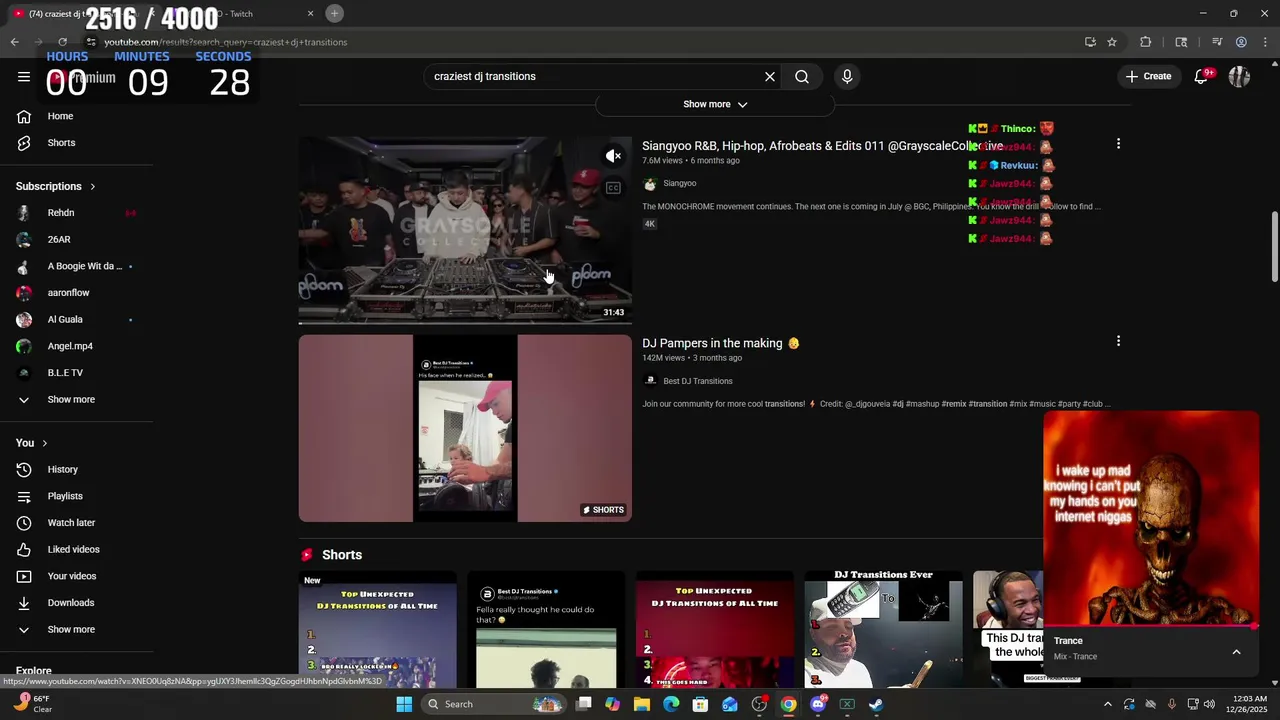Expand the Show more filter row
Image resolution: width=1280 pixels, height=720 pixels.
(715, 104)
